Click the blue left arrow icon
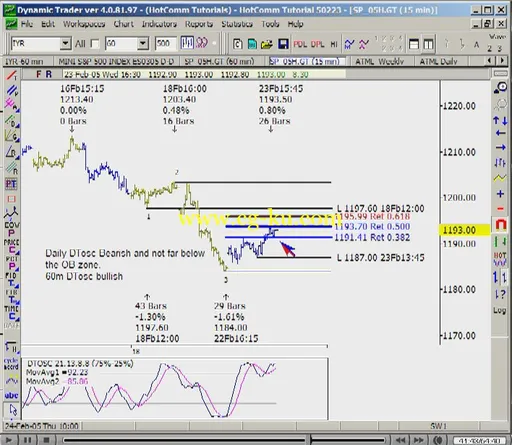 (500, 133)
